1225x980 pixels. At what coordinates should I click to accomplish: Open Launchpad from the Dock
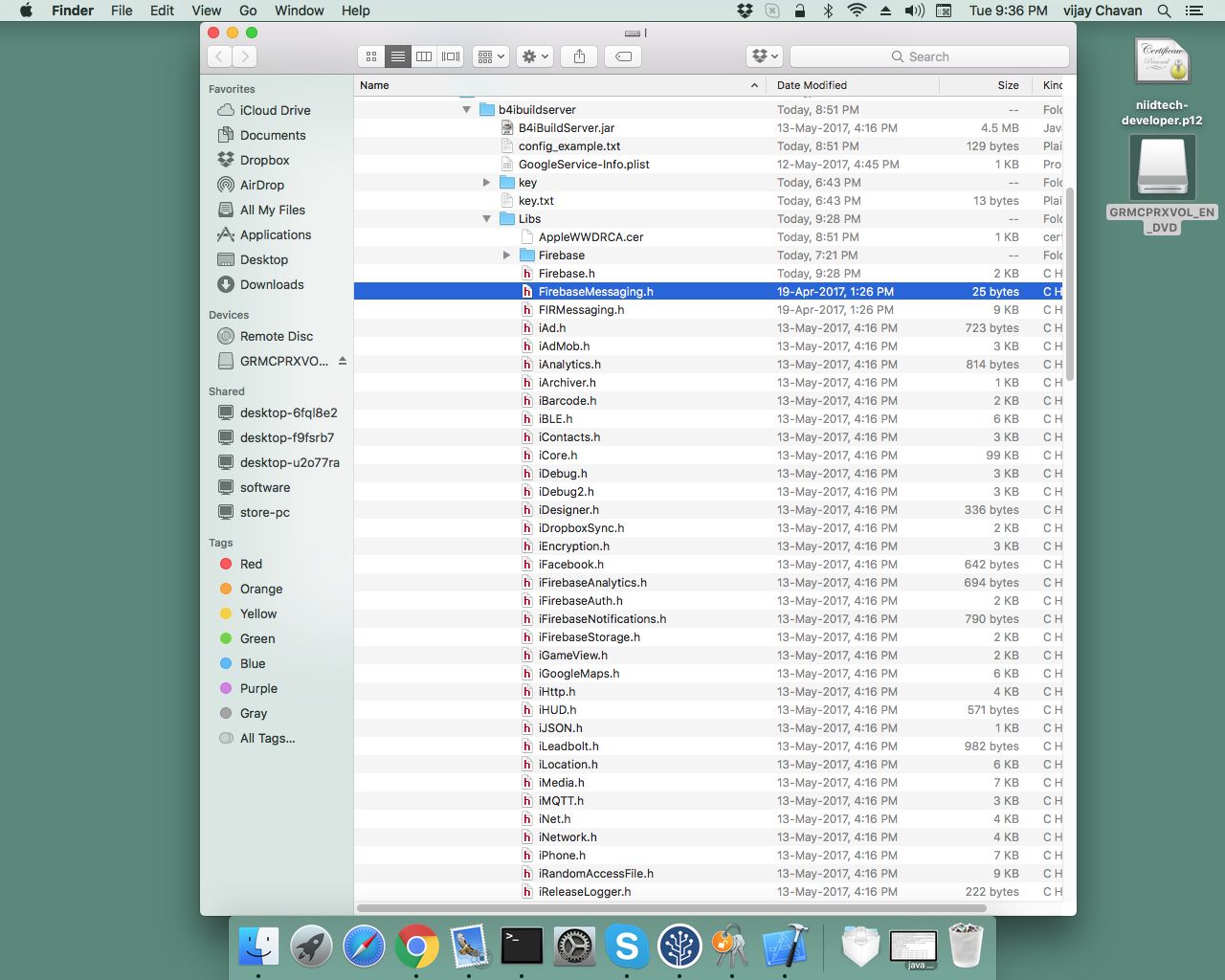[311, 947]
